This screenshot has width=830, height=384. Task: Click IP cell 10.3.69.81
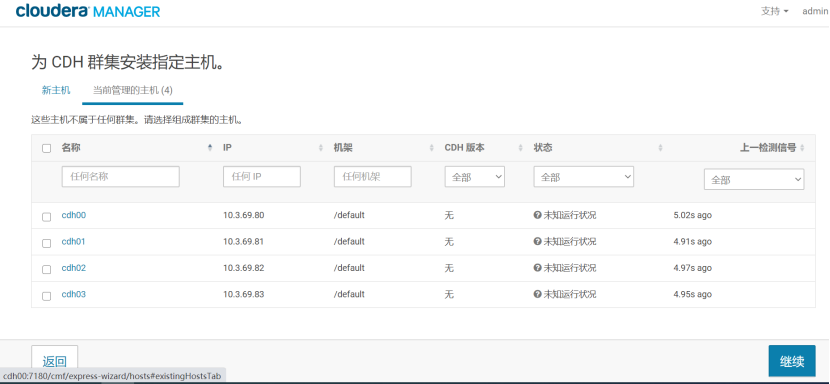[x=243, y=242]
